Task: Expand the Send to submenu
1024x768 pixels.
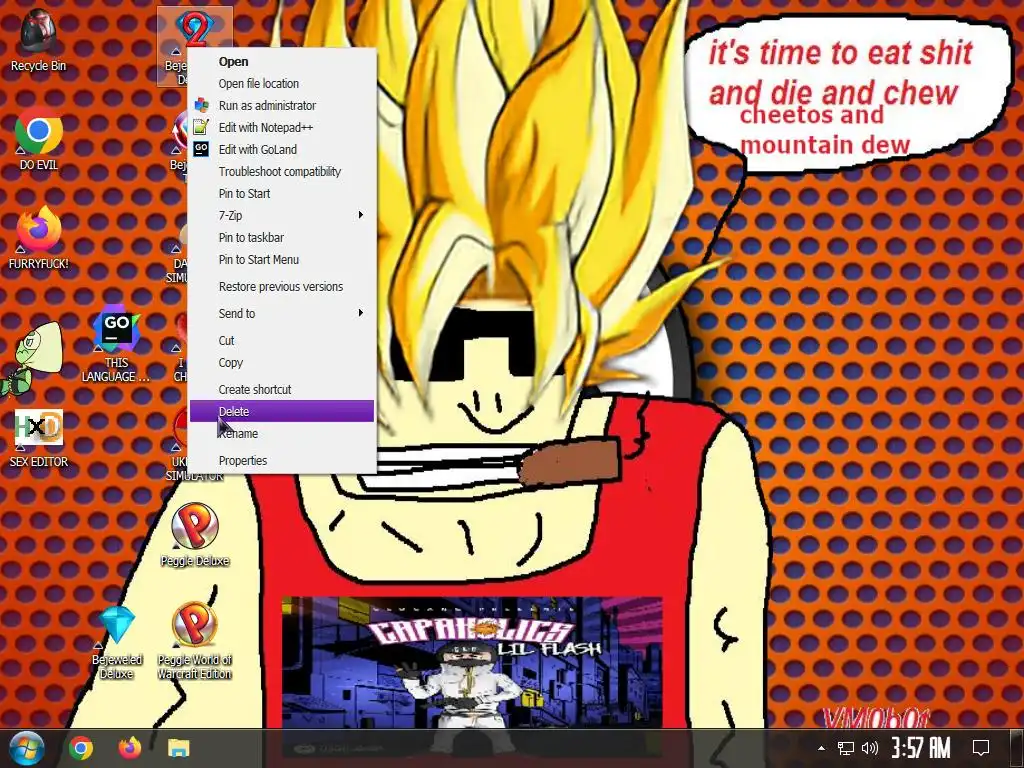Action: pos(281,313)
